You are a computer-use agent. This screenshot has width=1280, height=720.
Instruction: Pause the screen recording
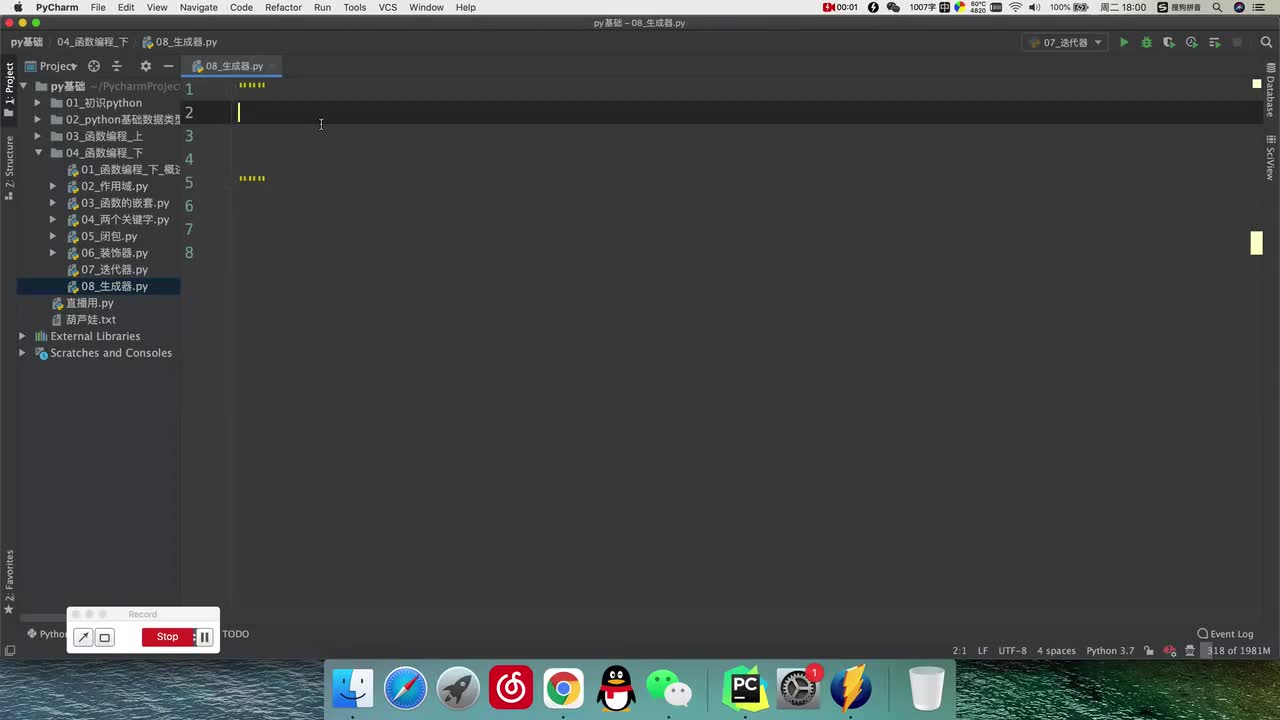tap(204, 637)
